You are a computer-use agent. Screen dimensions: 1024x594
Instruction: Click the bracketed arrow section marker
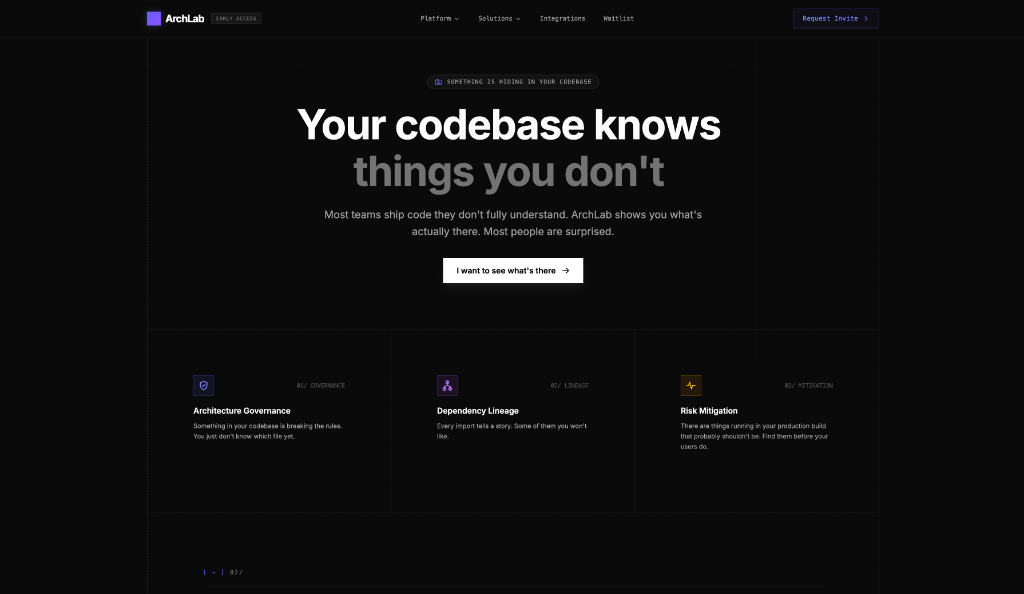pos(214,572)
